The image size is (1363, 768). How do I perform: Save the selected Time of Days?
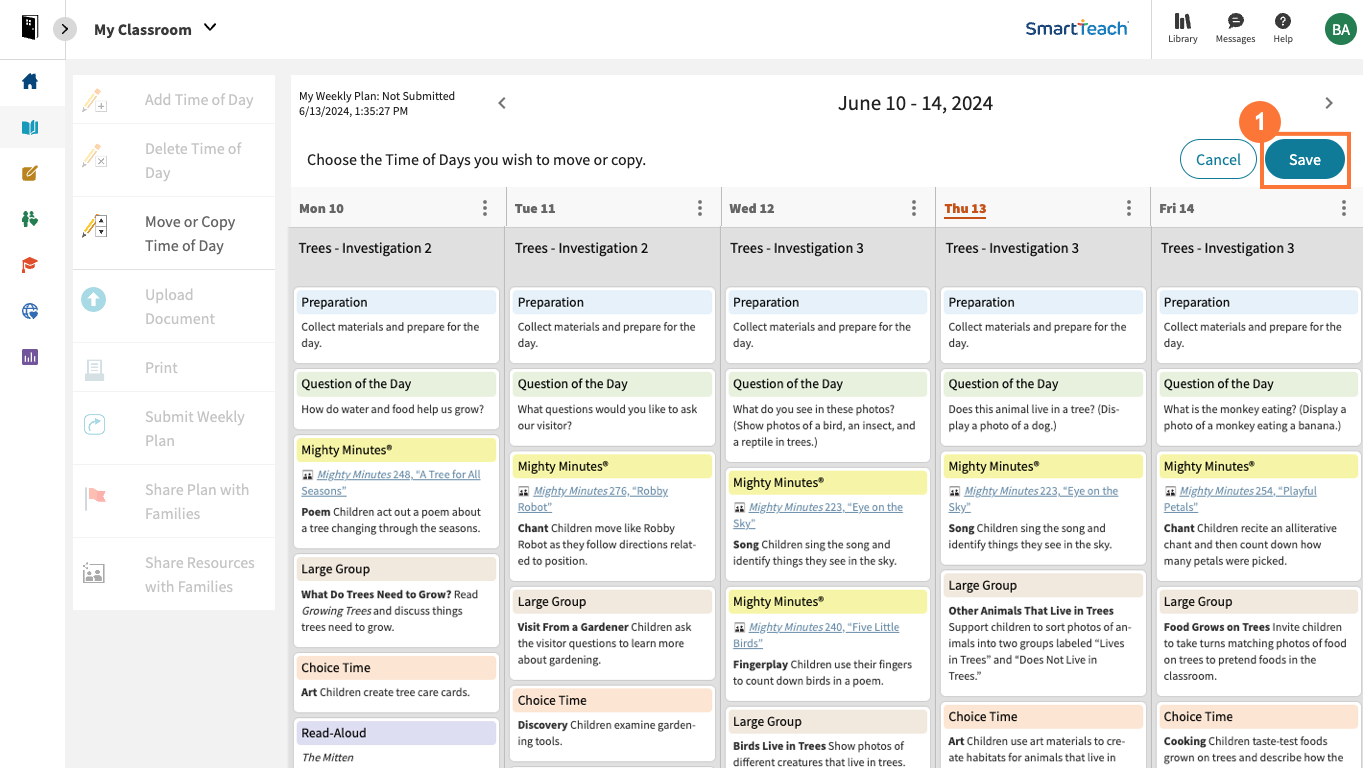1305,159
